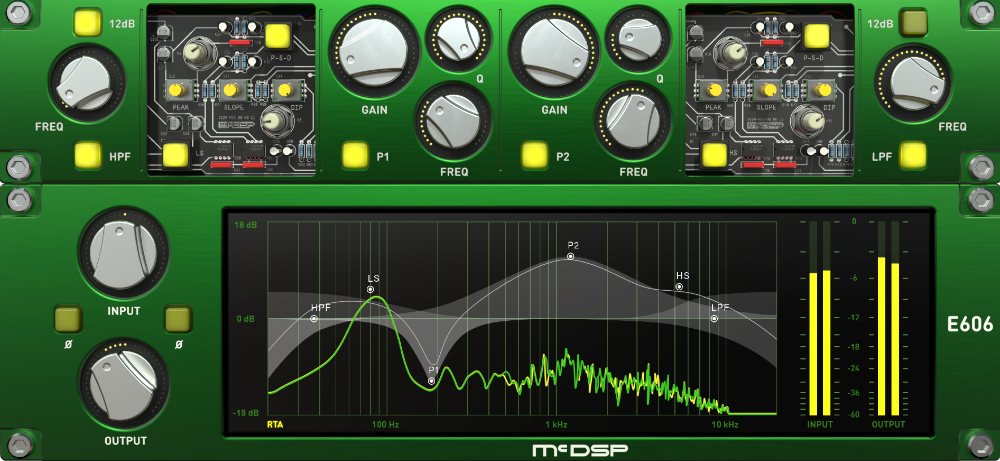
Task: Toggle the LS low-shelf band button
Action: coord(175,155)
